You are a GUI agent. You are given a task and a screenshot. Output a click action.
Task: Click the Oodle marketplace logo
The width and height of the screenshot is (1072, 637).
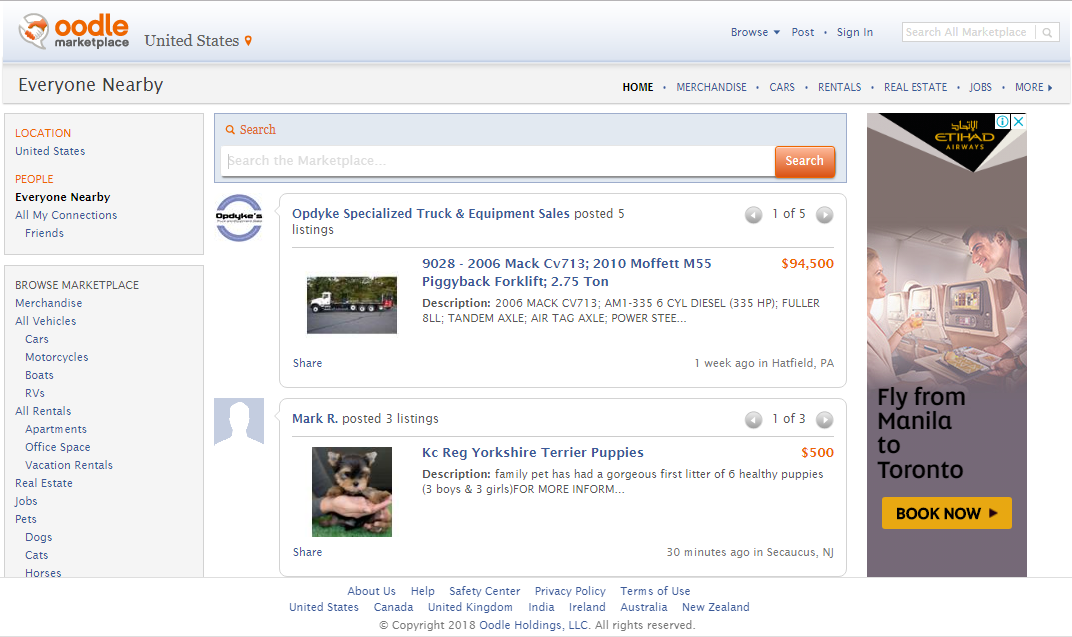pyautogui.click(x=74, y=31)
